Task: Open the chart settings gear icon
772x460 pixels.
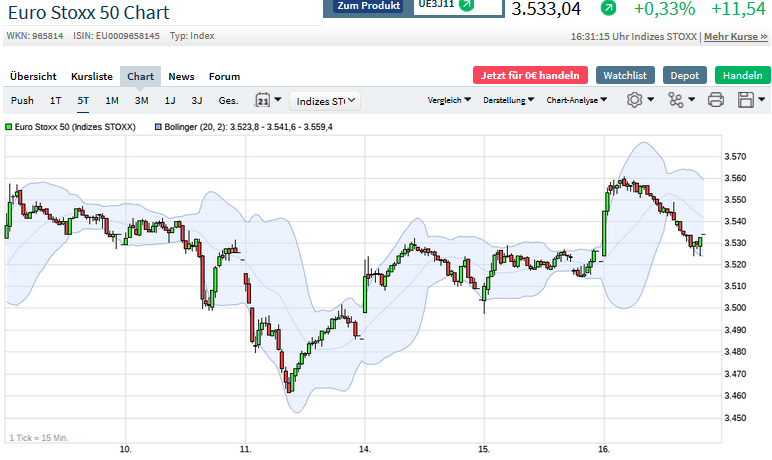Action: (x=634, y=100)
